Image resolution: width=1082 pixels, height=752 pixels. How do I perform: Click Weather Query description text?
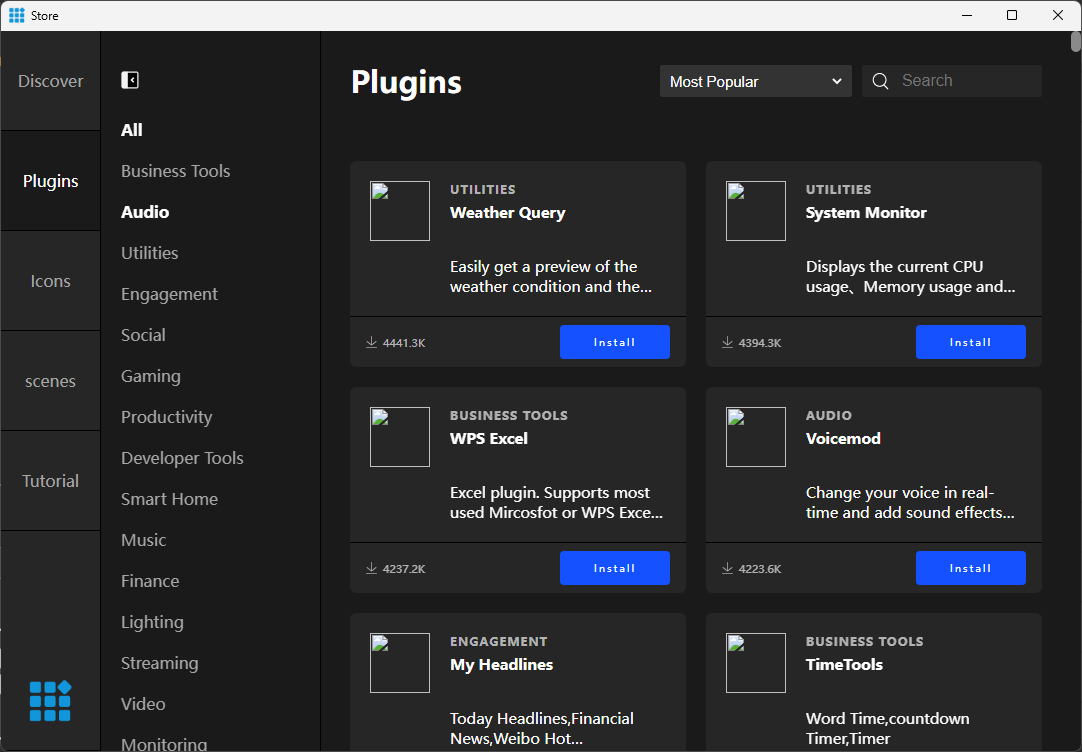point(551,277)
